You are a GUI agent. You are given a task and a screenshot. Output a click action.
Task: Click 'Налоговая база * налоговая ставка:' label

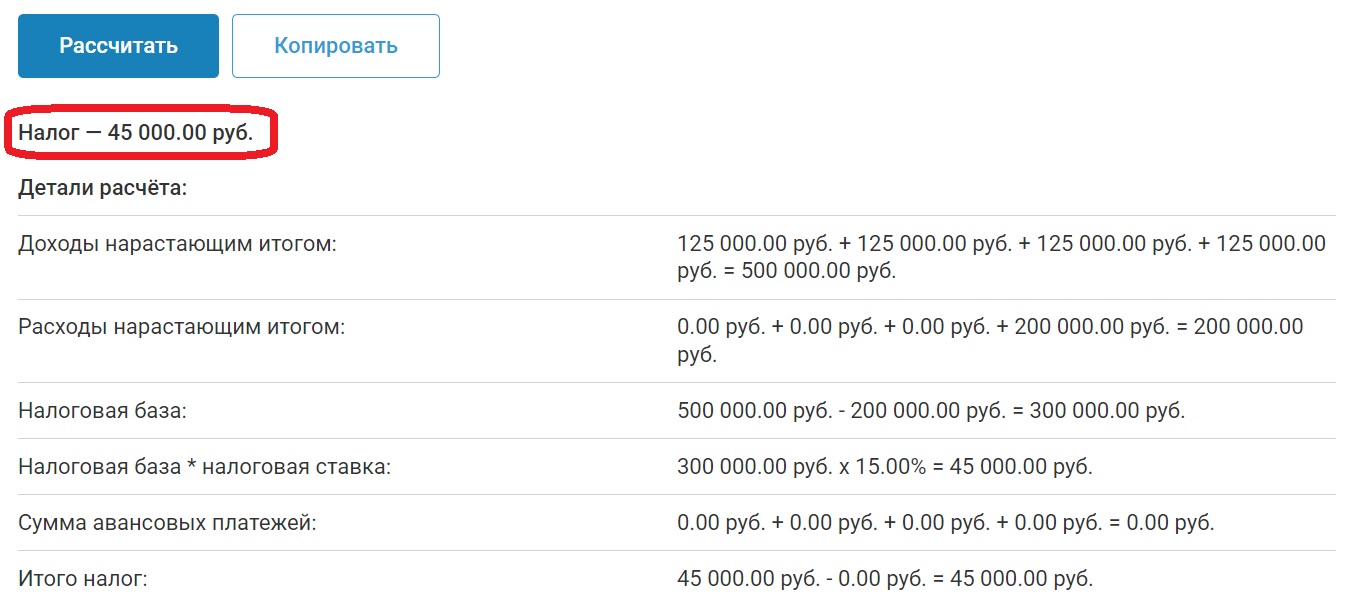(x=204, y=467)
